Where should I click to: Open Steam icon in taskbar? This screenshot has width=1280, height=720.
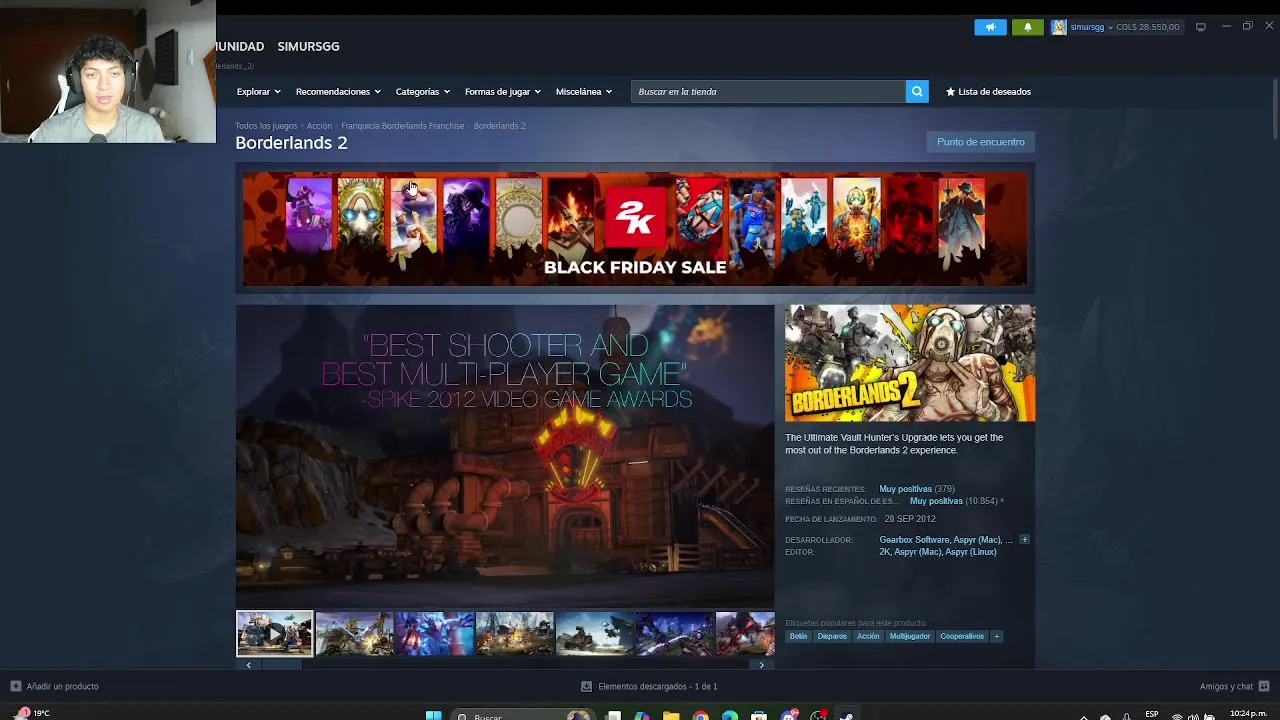coord(847,716)
